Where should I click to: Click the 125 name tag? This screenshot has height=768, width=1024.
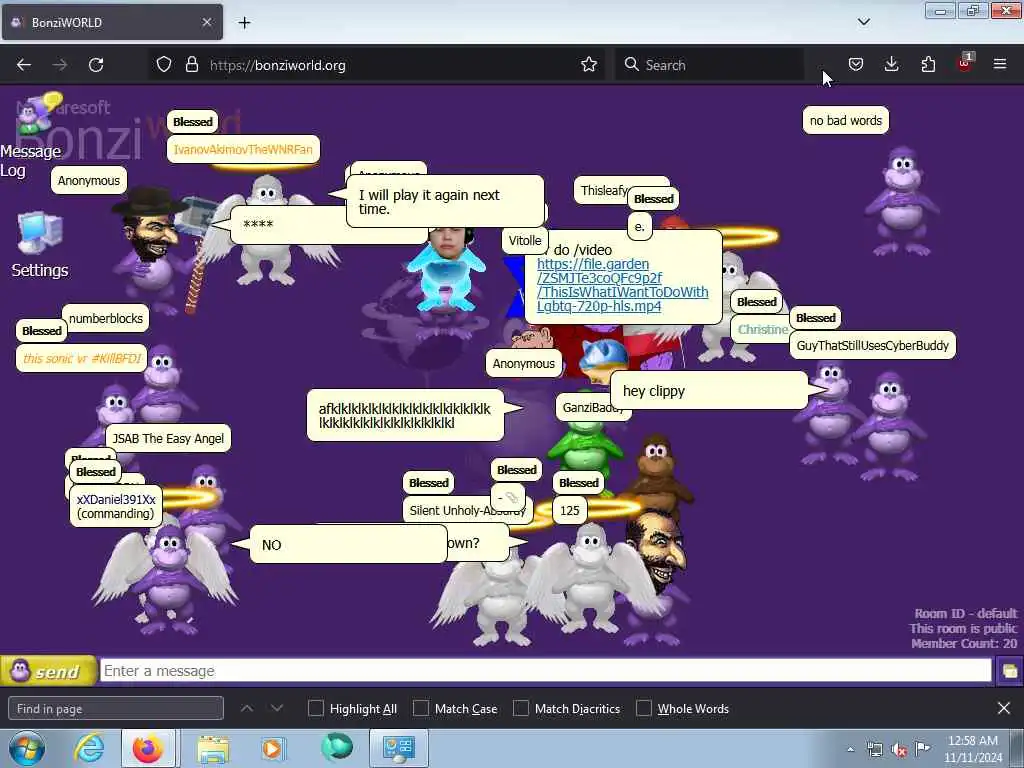tap(569, 510)
